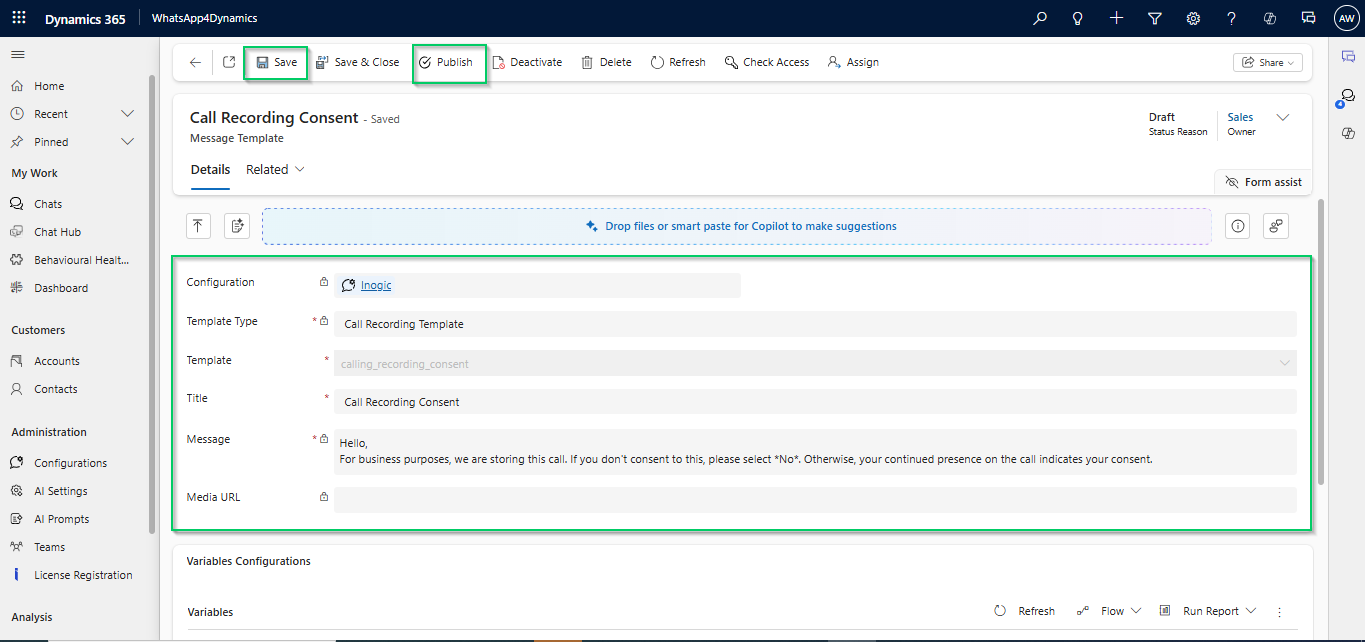Expand the header chevron next to Owner
Viewport: 1365px width, 642px height.
pos(1283,118)
